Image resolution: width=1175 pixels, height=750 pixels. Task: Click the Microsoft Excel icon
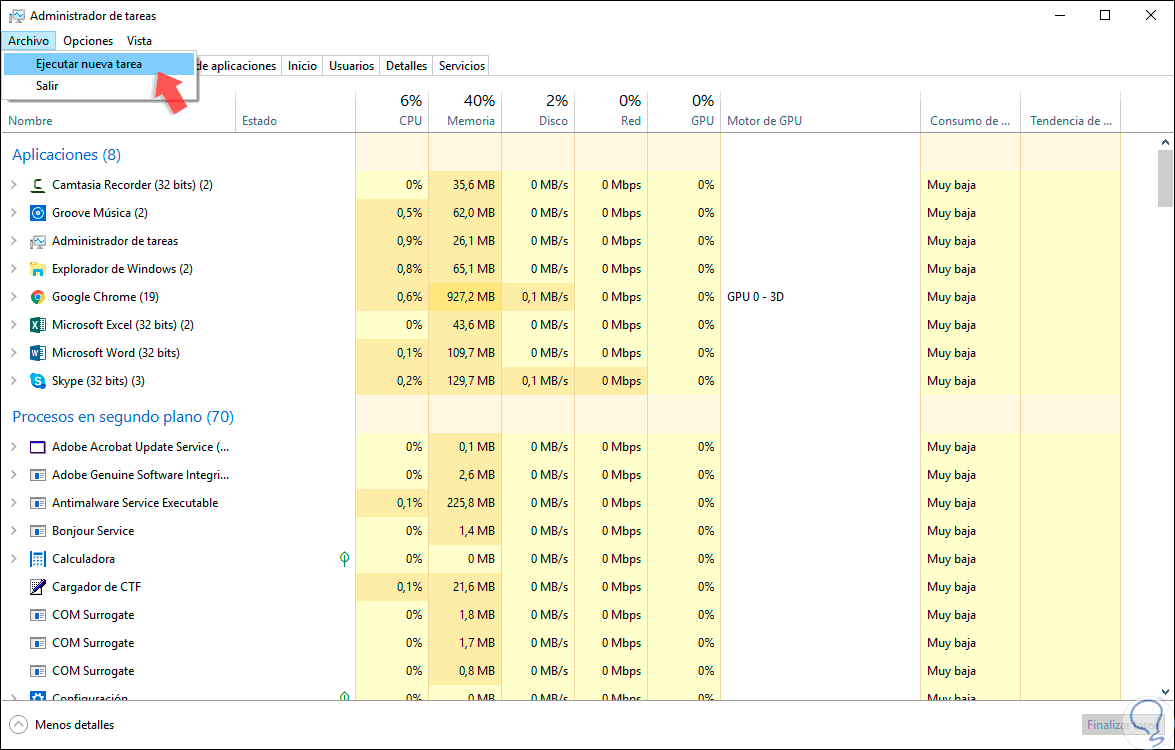pyautogui.click(x=38, y=325)
